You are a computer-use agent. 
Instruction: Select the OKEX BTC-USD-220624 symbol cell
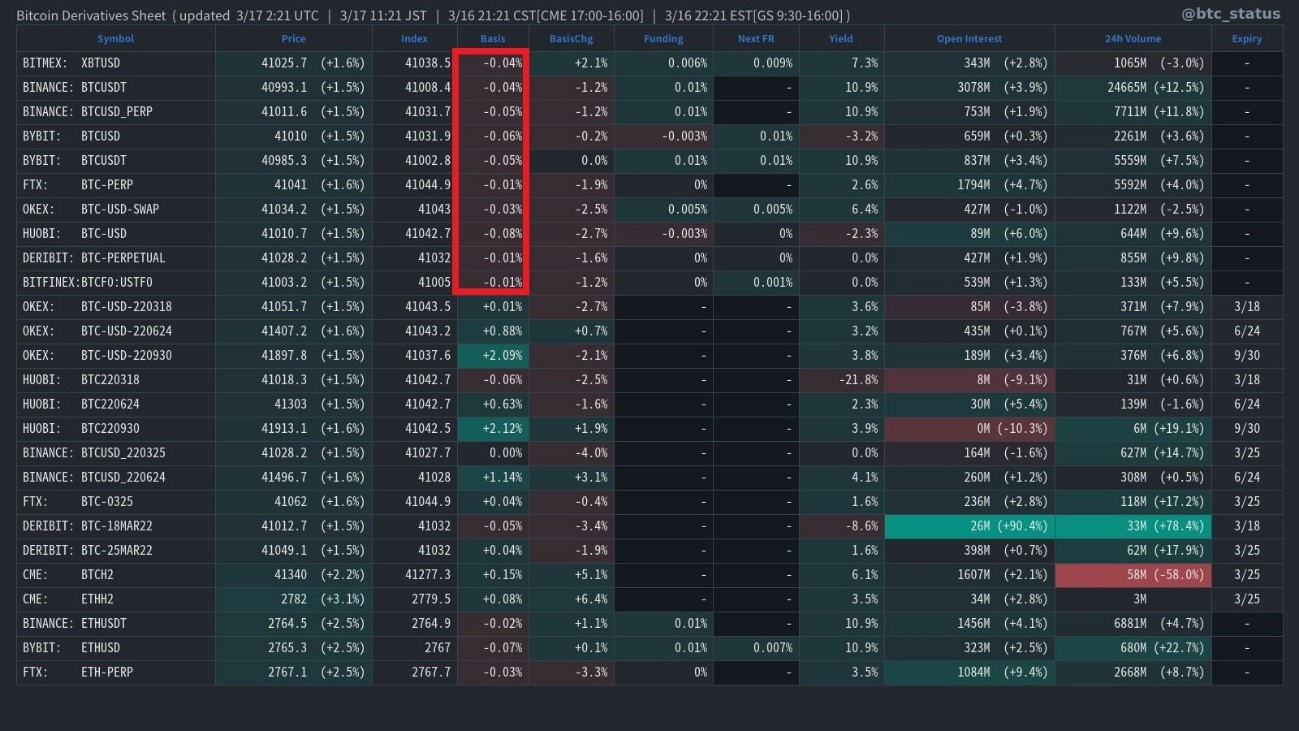(116, 331)
